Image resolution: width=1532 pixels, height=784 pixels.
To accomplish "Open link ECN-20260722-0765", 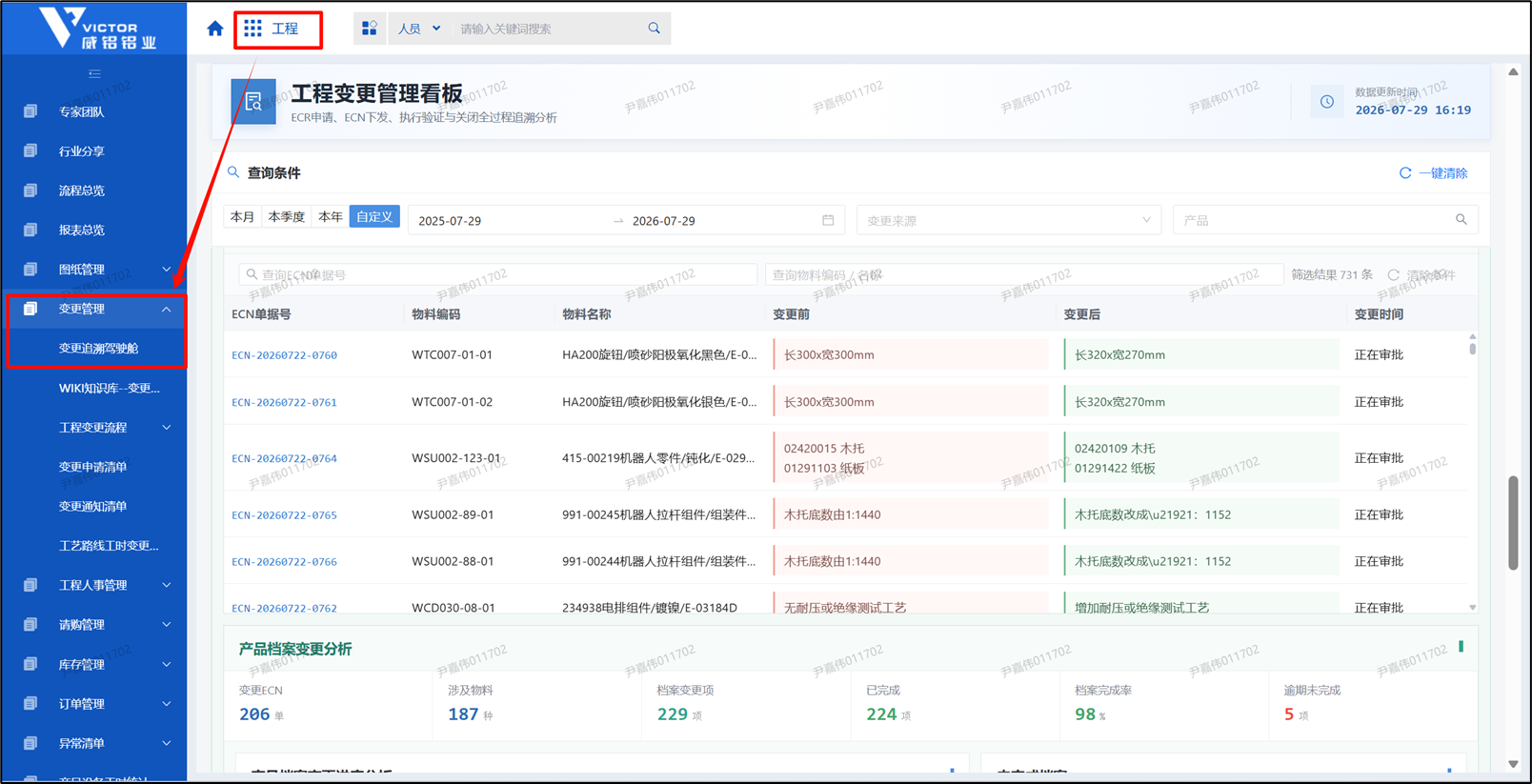I will point(284,515).
